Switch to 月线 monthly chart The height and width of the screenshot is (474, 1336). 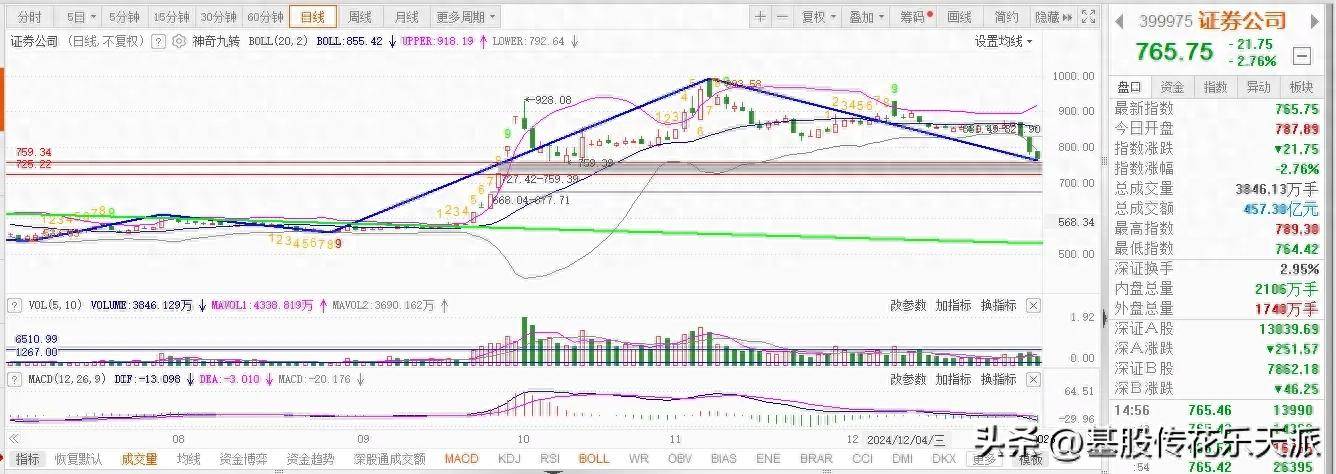406,17
